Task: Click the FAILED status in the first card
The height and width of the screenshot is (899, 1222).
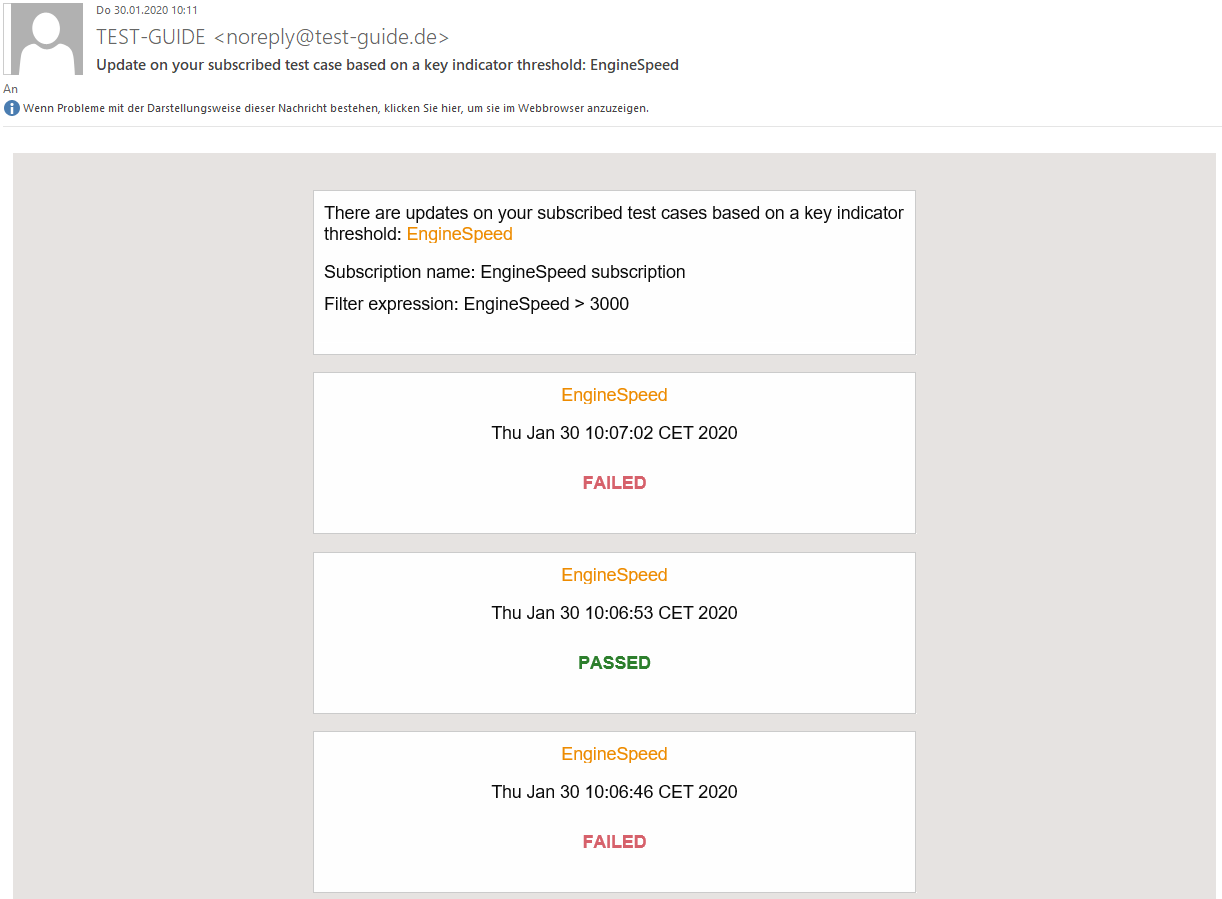Action: 614,482
